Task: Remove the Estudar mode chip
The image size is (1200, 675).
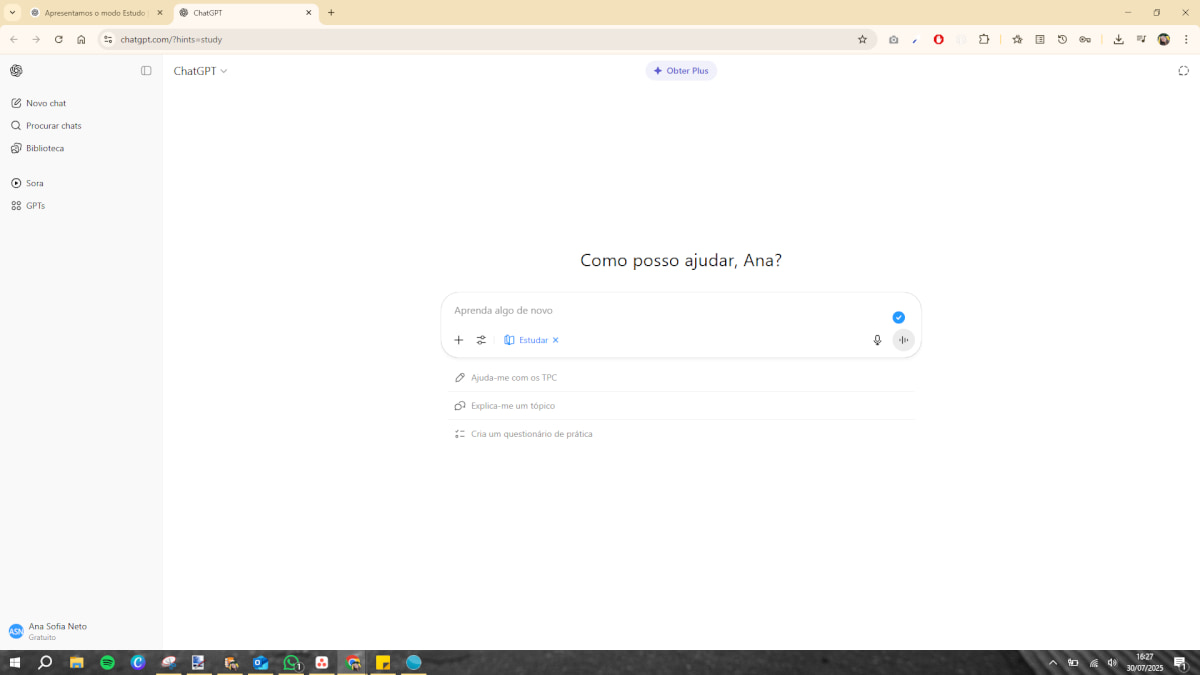Action: [556, 340]
